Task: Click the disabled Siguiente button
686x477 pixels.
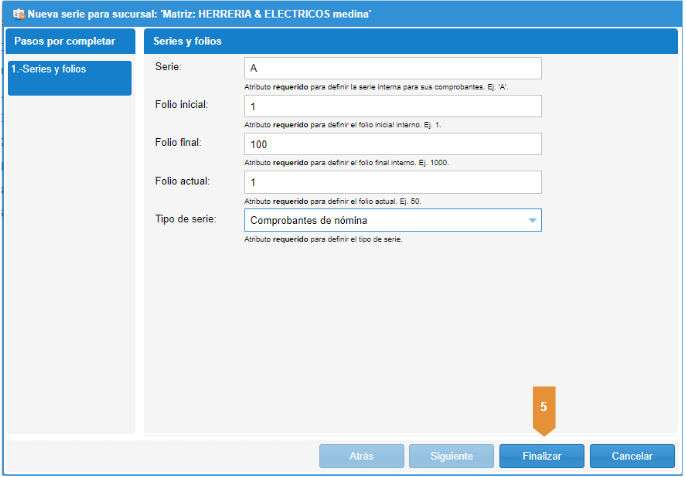Action: coord(451,456)
